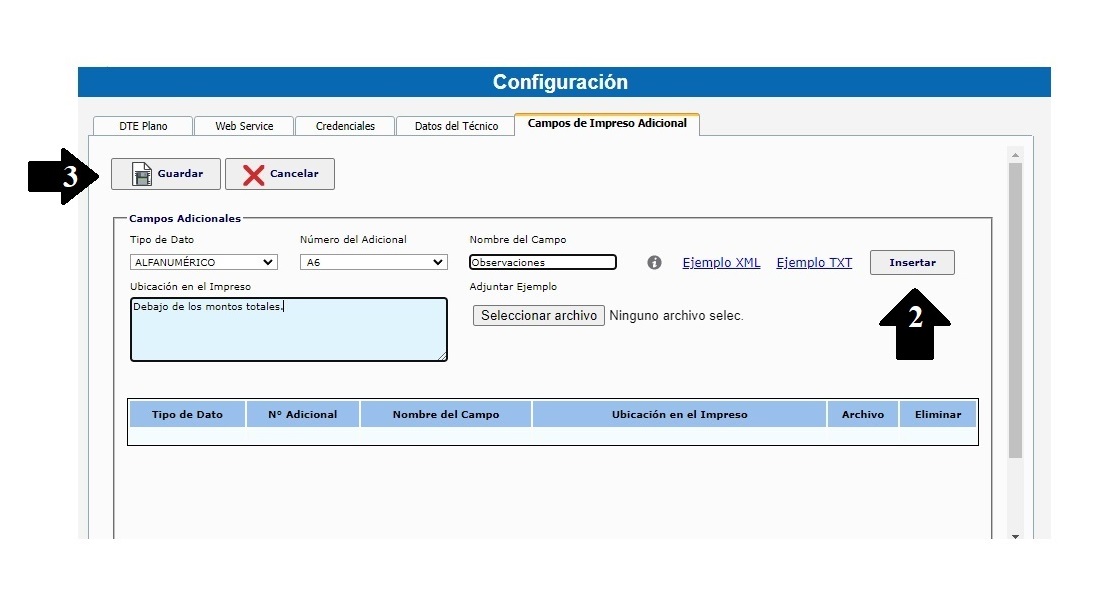Click the scrollbar down arrow
This screenshot has width=1113, height=616.
(x=1015, y=536)
